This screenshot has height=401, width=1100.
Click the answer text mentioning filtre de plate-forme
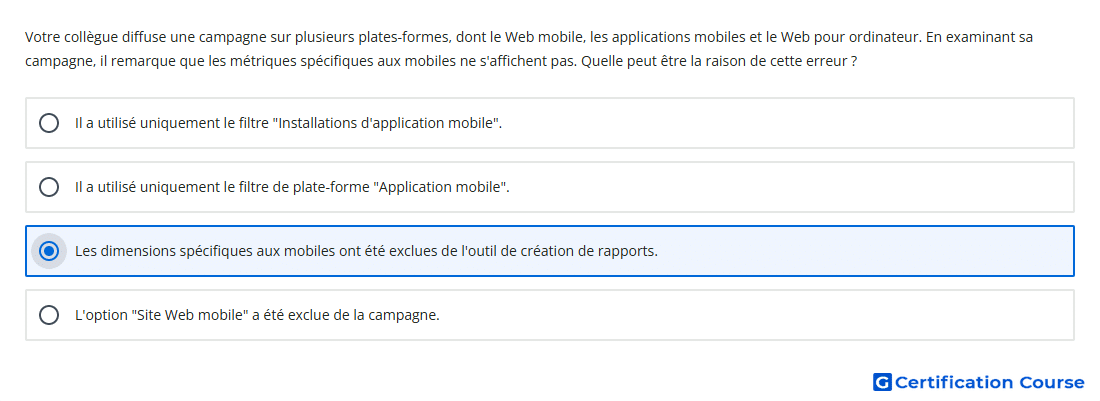[292, 187]
